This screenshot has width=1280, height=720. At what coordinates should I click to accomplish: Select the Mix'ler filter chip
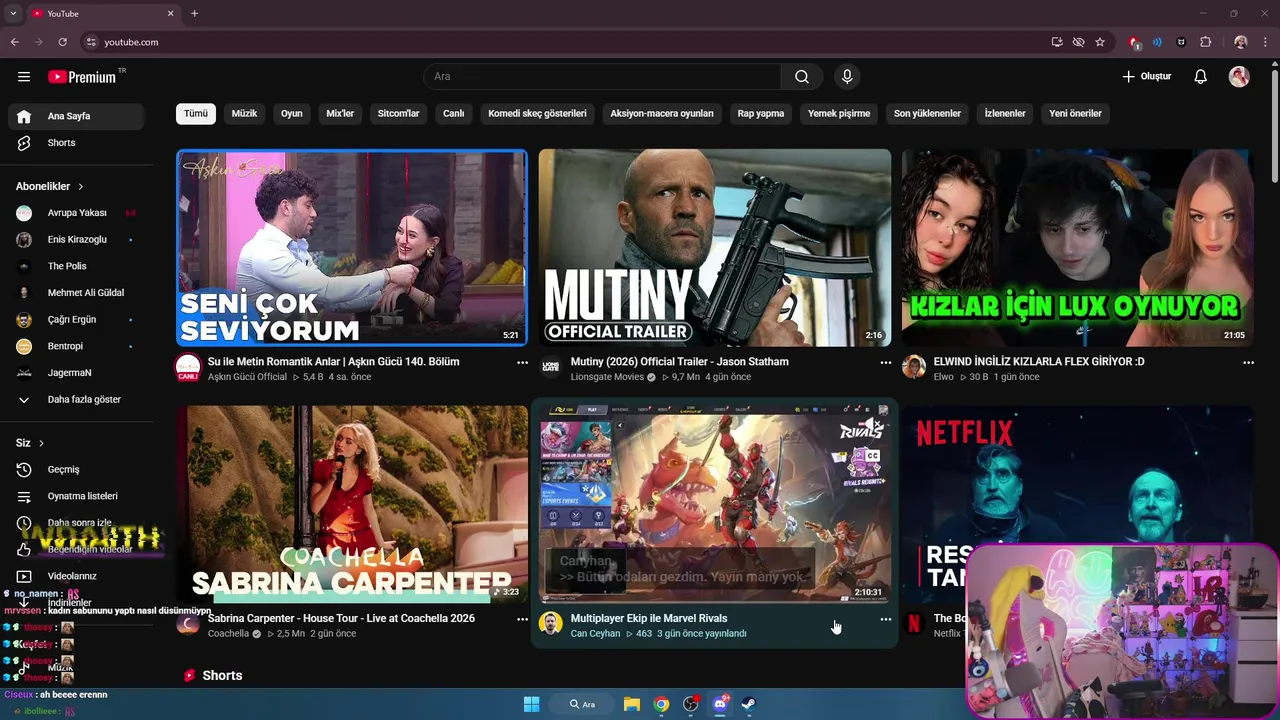pos(340,114)
